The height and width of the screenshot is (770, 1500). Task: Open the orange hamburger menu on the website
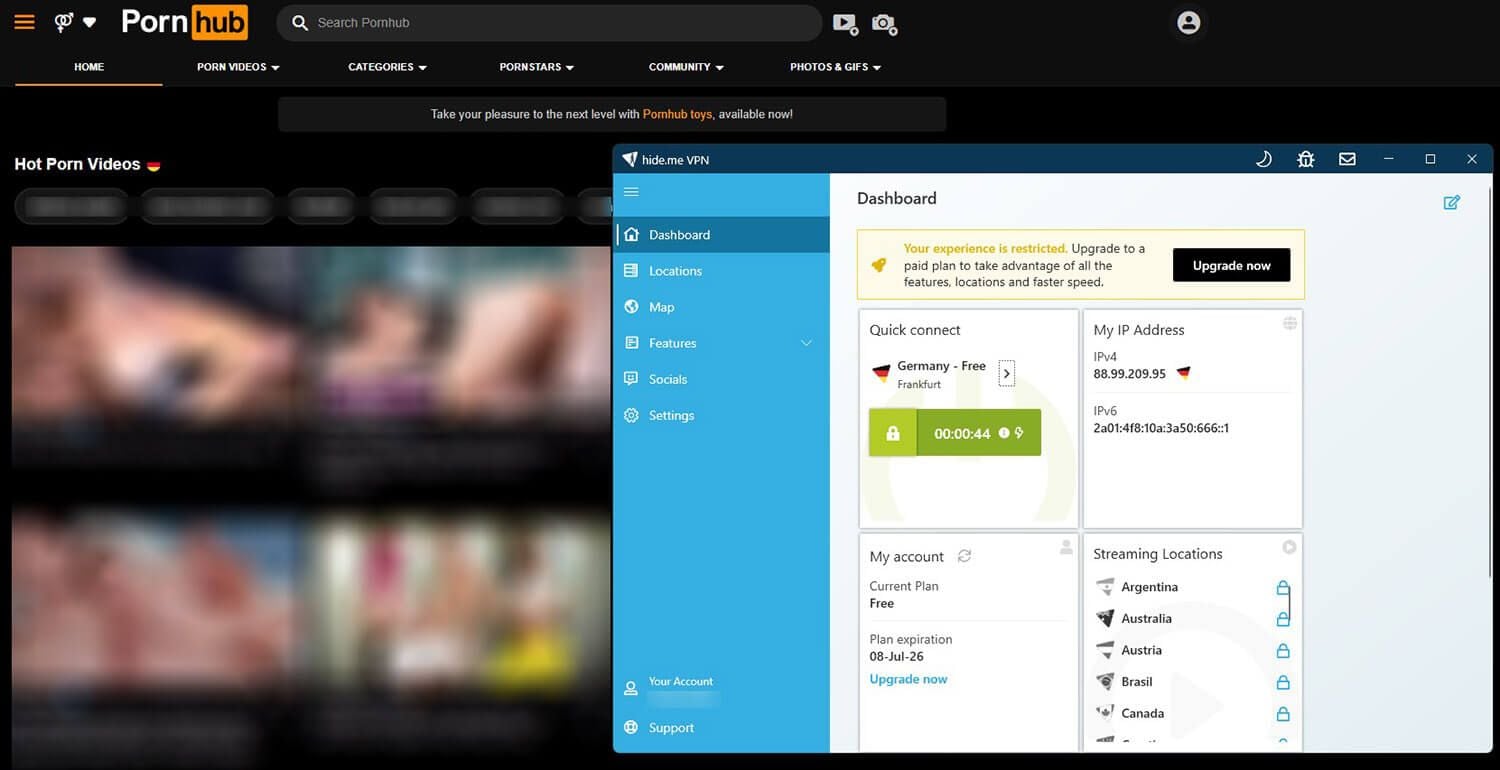click(24, 22)
